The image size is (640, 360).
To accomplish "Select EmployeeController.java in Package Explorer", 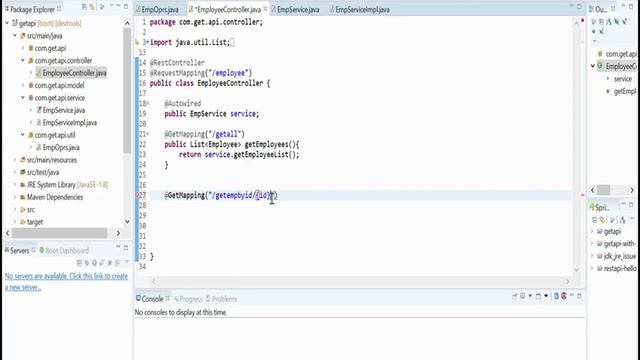I will (x=74, y=73).
